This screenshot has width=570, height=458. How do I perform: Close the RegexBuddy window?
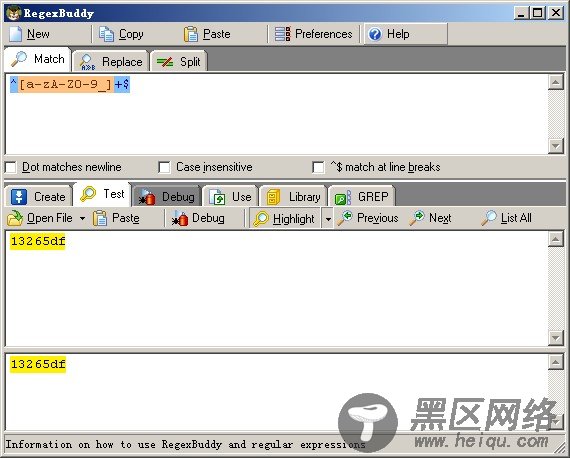(556, 13)
